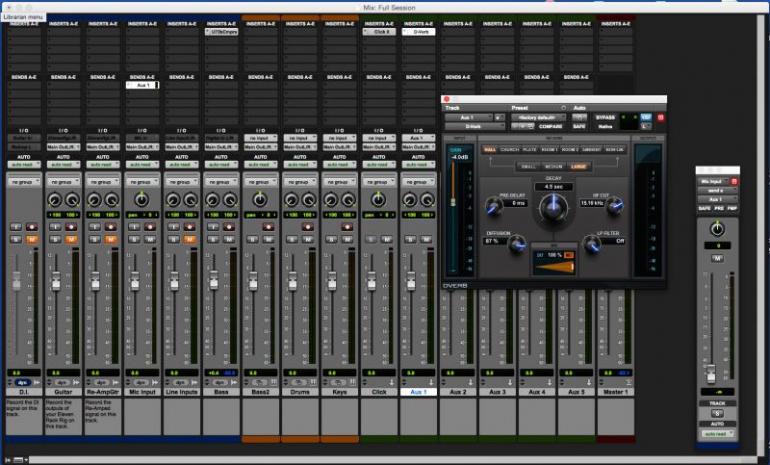Click the COMPARE button in D-Verb
The image size is (770, 465).
point(550,126)
